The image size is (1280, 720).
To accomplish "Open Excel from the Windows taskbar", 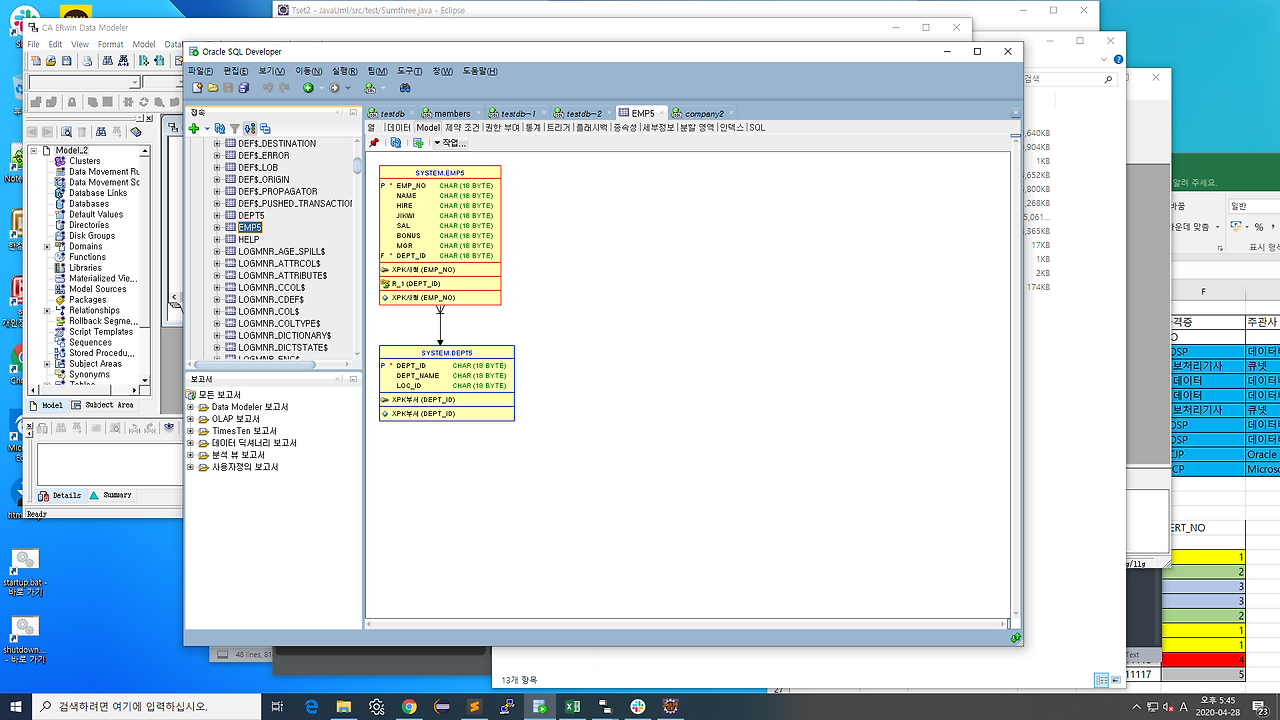I will pos(572,707).
